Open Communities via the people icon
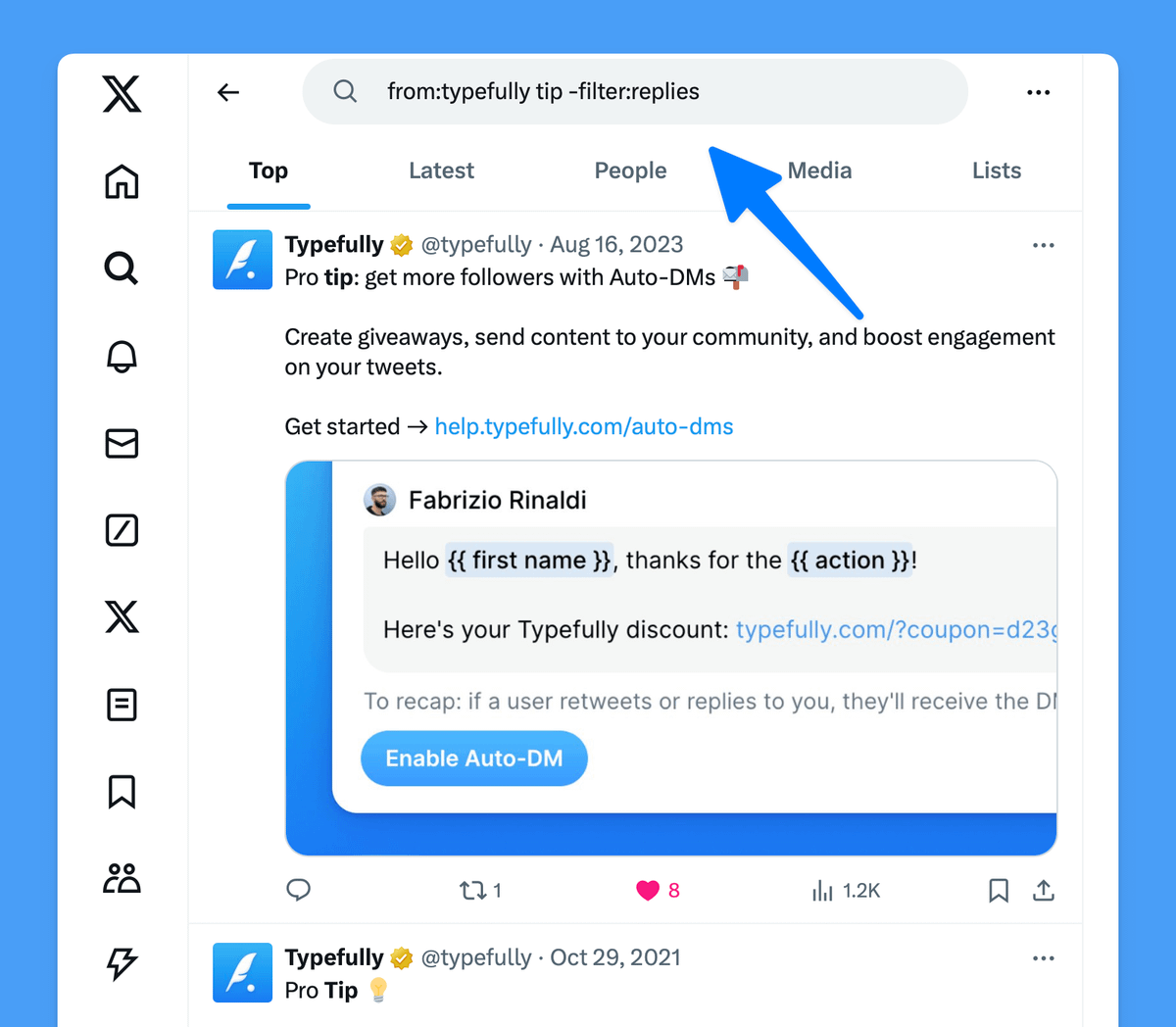 point(121,878)
